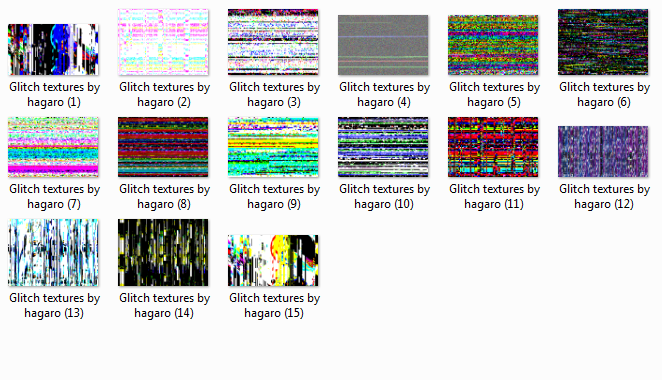Click file name 'Glitch textures by hagaro (10)'
Screen dimensions: 662x380
(x=384, y=196)
